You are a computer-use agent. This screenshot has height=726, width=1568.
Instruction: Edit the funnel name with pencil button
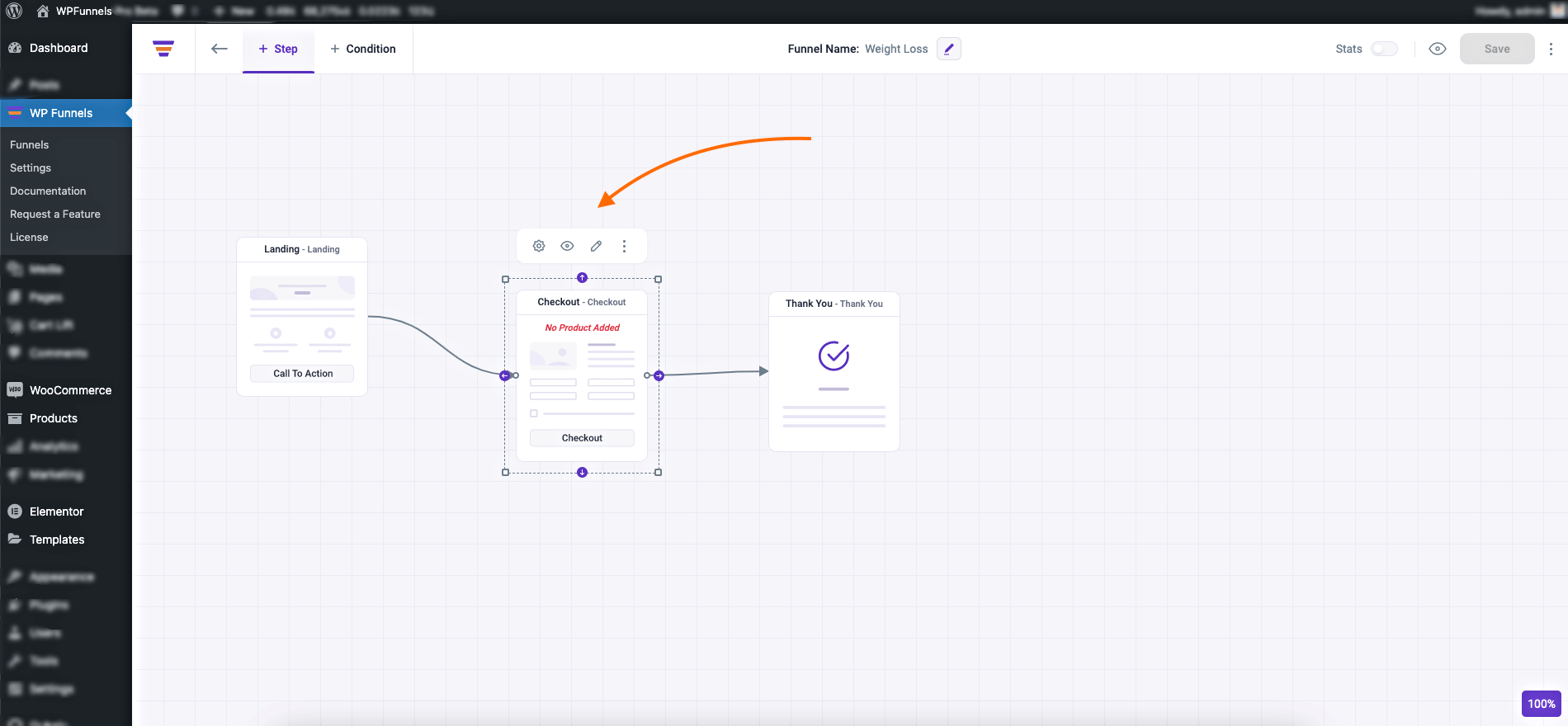pos(949,49)
